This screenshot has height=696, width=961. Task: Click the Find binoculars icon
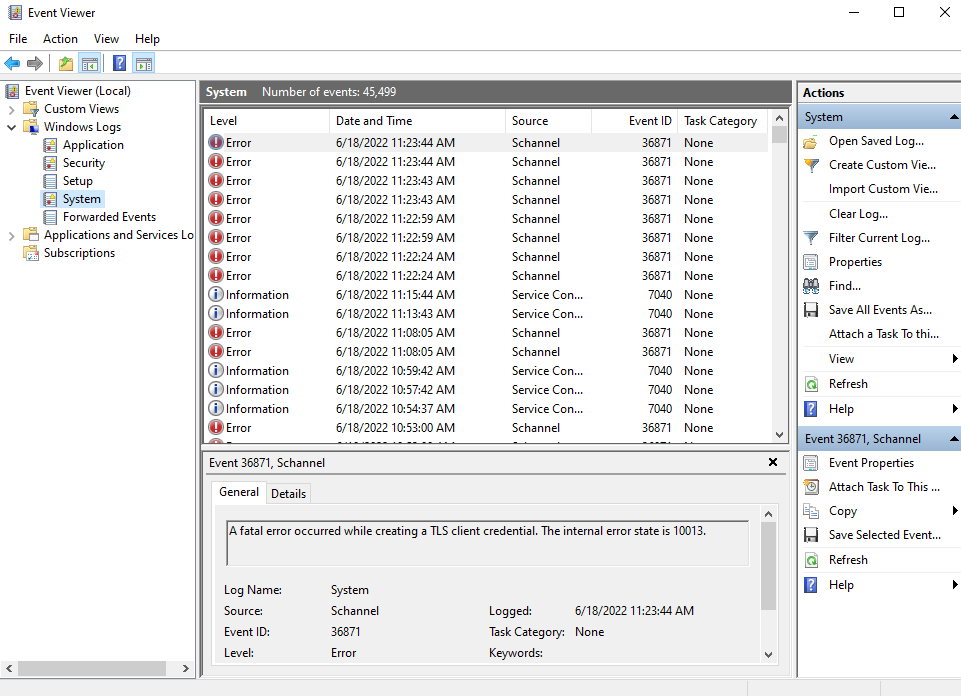(811, 286)
